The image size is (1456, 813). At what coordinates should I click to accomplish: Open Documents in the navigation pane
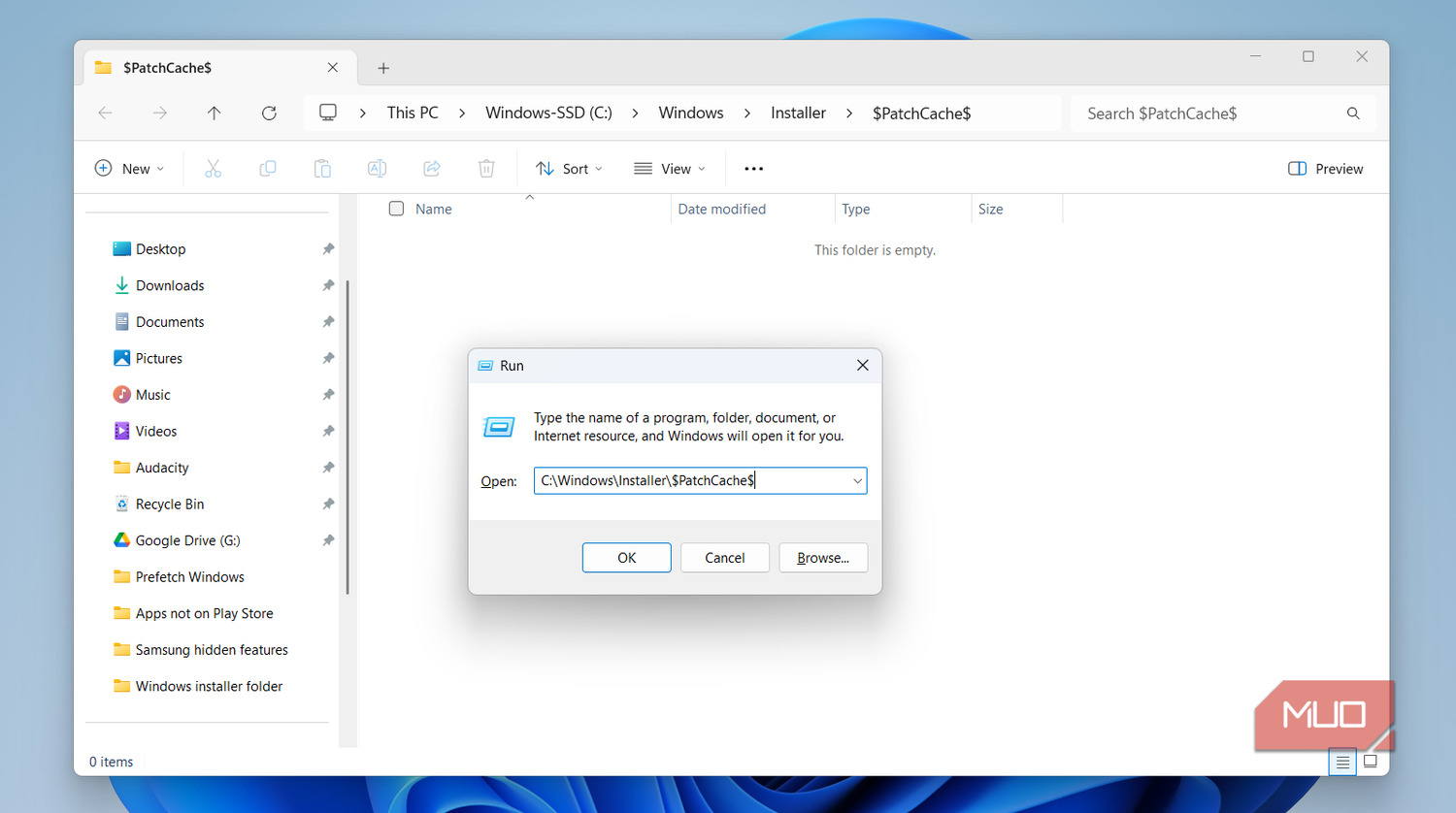coord(170,322)
